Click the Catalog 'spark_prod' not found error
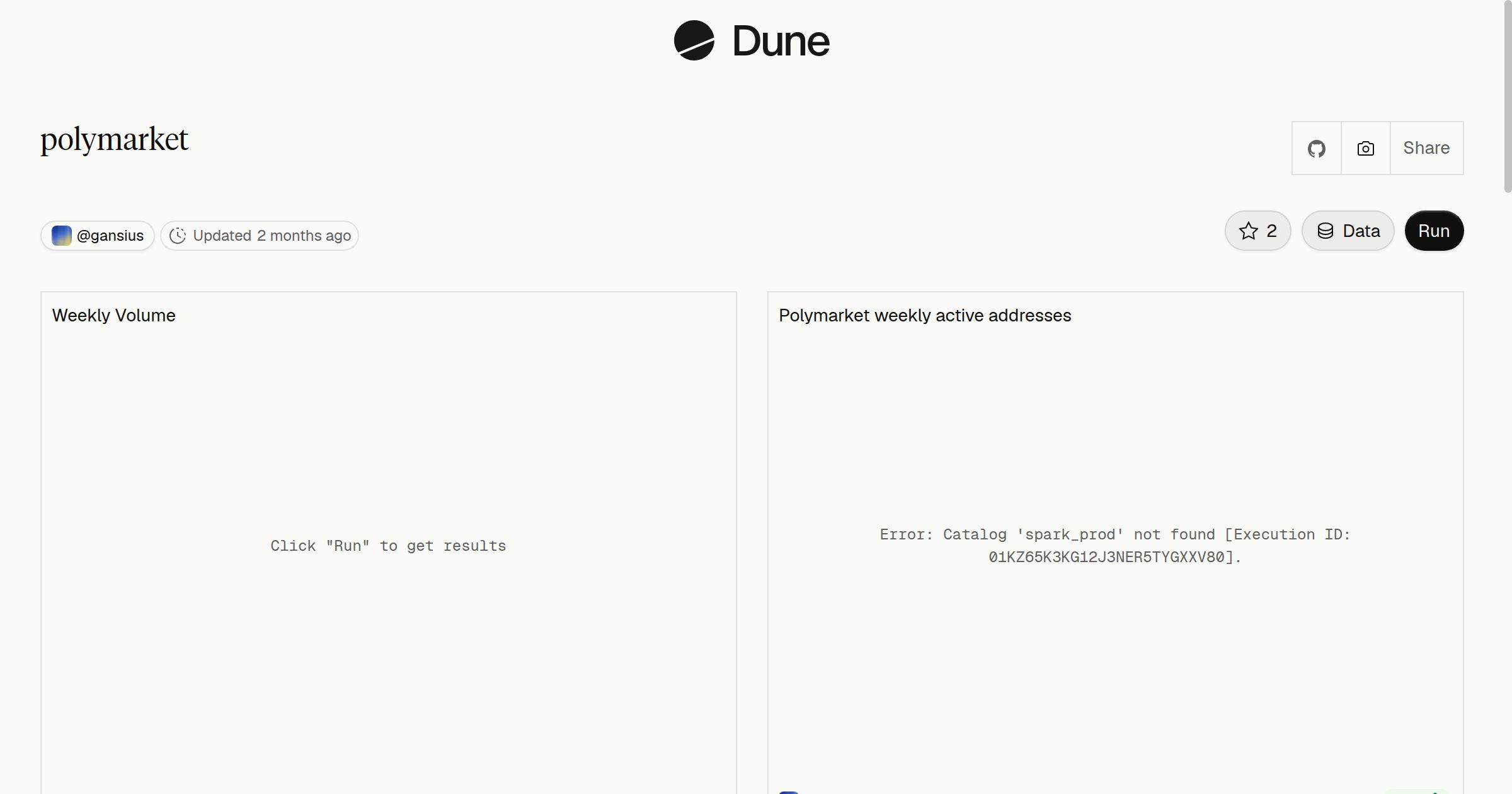The image size is (1512, 794). [x=1115, y=546]
